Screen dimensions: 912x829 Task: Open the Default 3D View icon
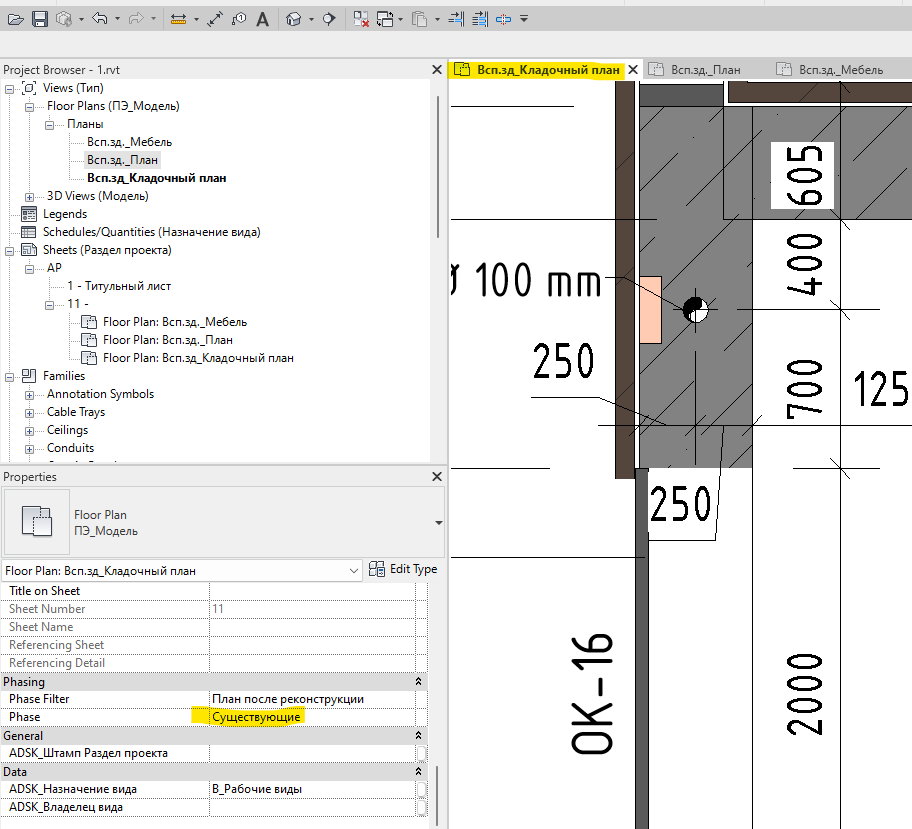tap(293, 19)
